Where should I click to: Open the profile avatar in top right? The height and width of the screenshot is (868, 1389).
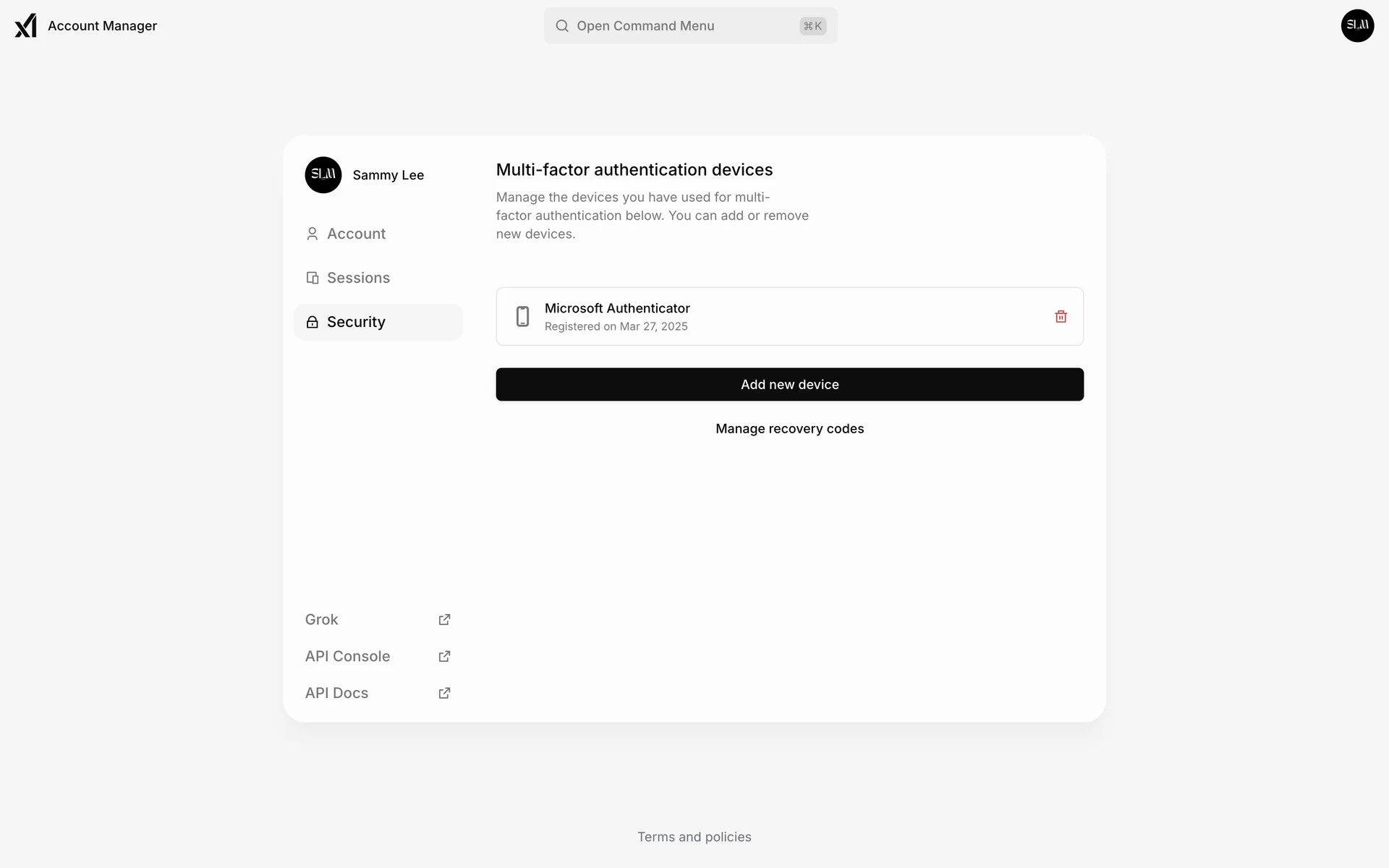1357,26
